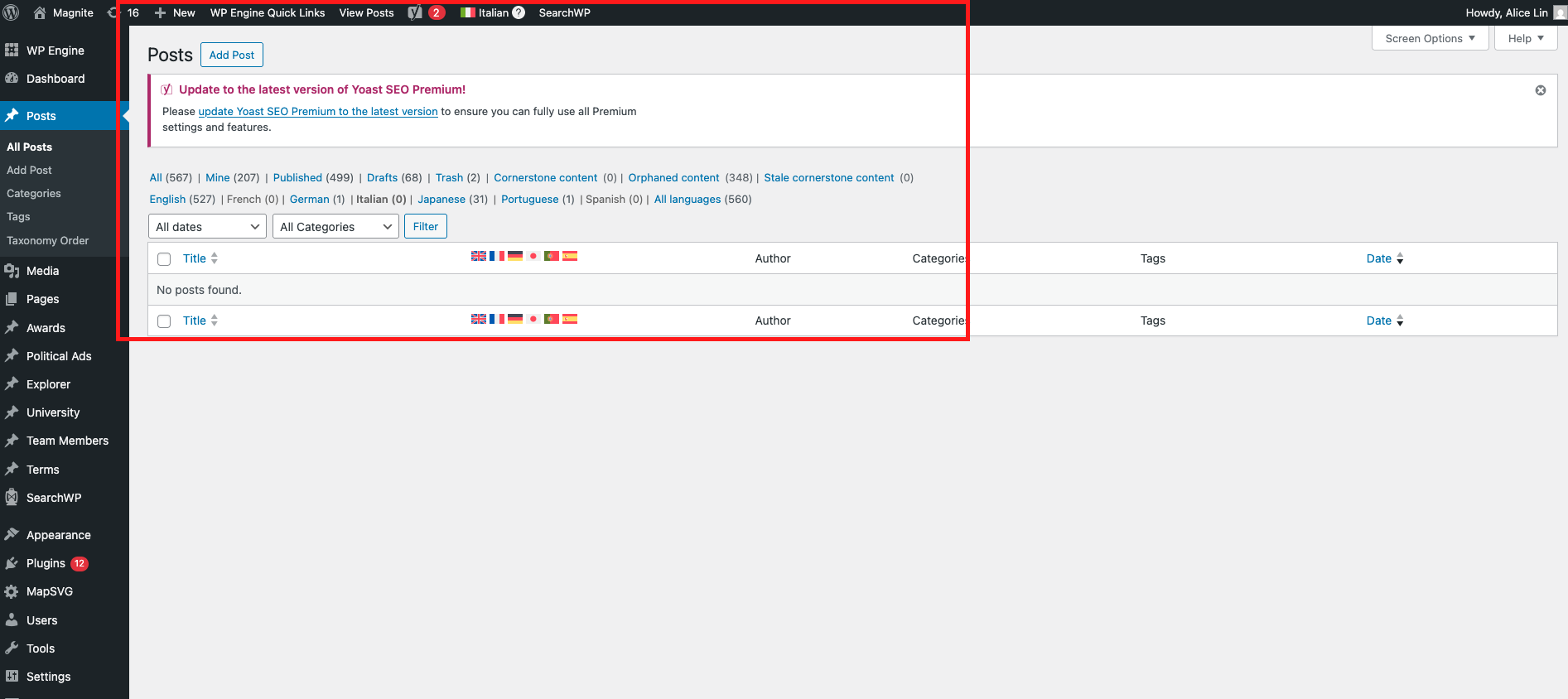
Task: Sort by Title in the table header
Action: click(200, 258)
